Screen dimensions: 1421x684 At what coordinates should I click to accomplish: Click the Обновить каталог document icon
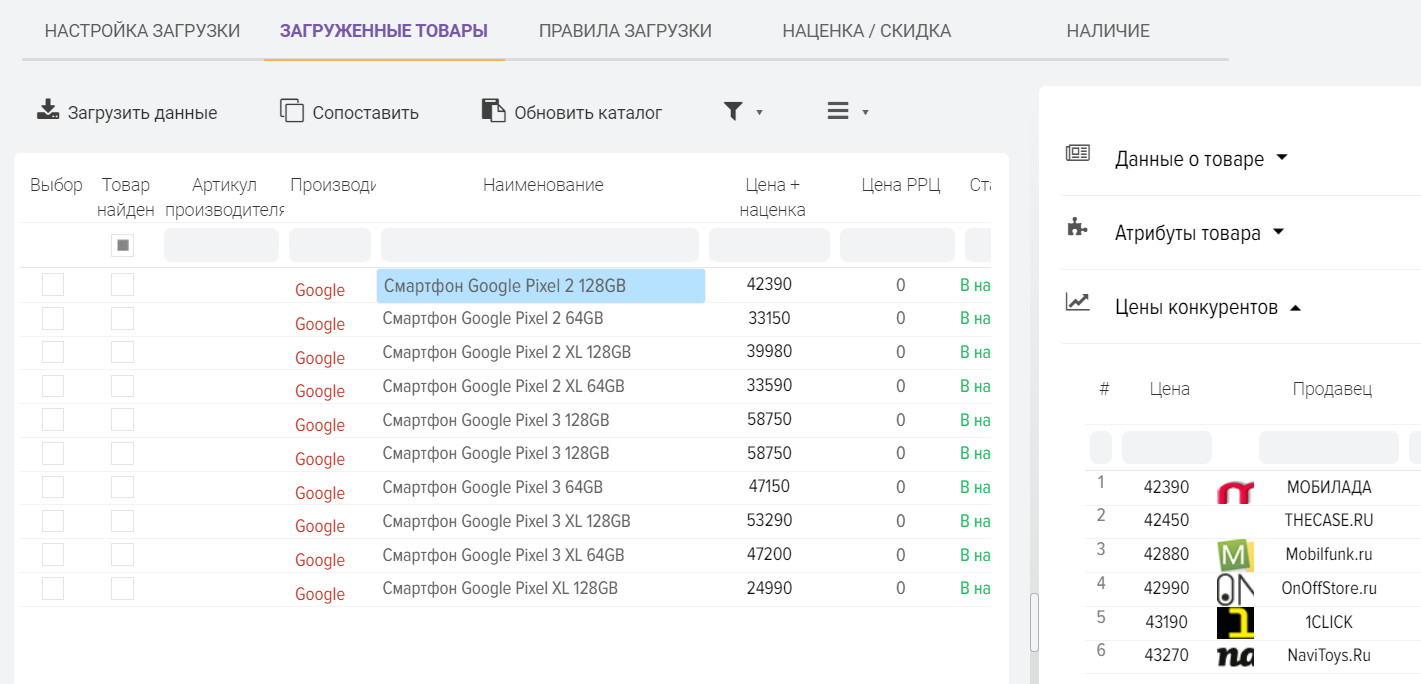point(493,111)
